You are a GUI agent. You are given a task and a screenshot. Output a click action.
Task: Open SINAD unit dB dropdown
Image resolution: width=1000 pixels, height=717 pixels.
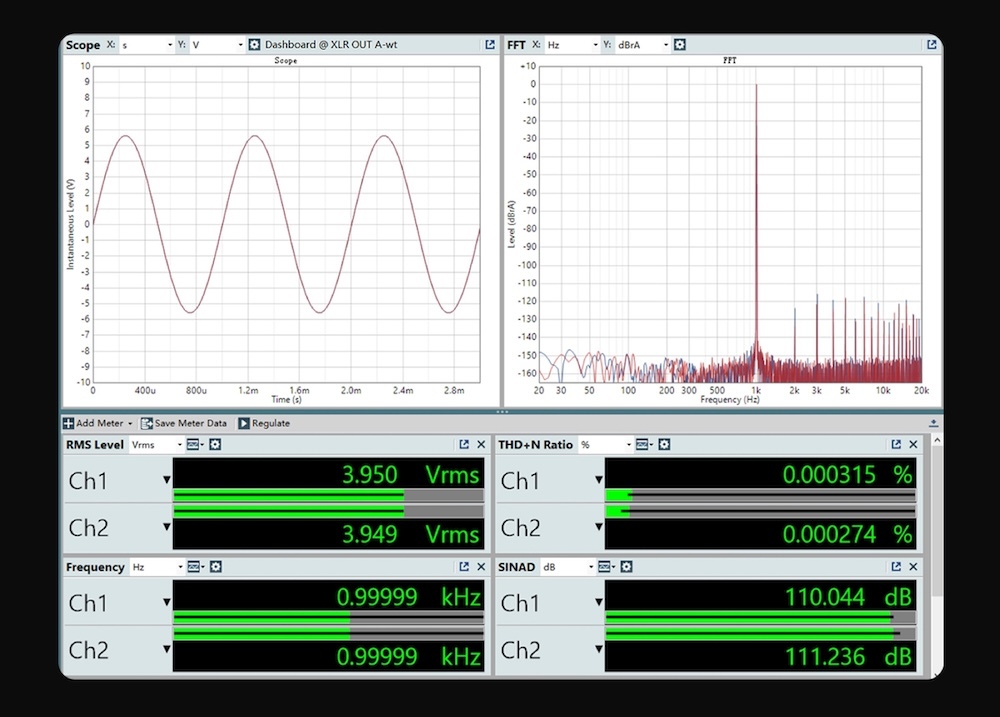[x=568, y=567]
